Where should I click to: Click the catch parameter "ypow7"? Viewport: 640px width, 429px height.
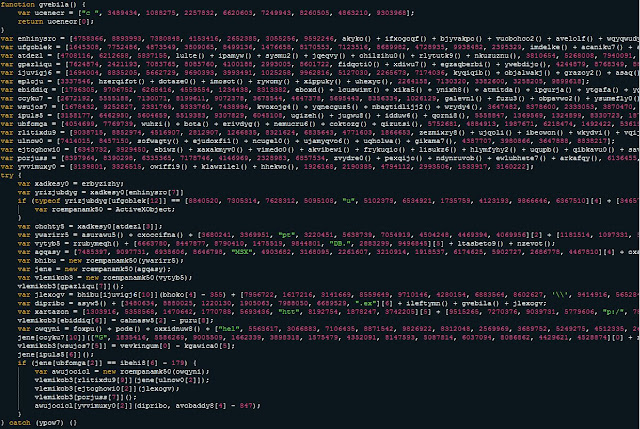pyautogui.click(x=49, y=423)
